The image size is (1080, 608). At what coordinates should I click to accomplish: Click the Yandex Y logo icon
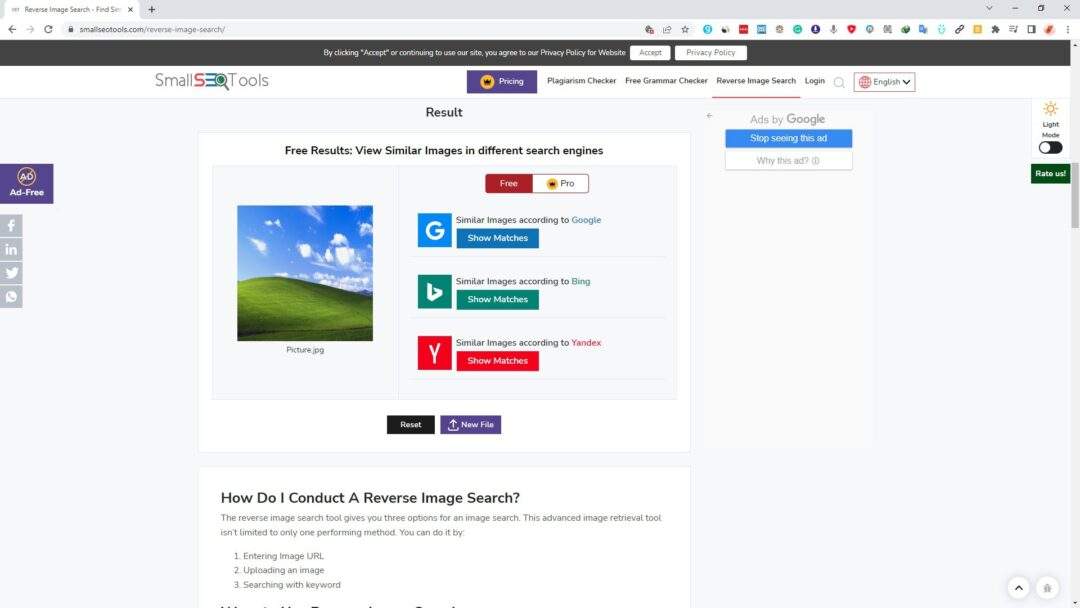[435, 353]
